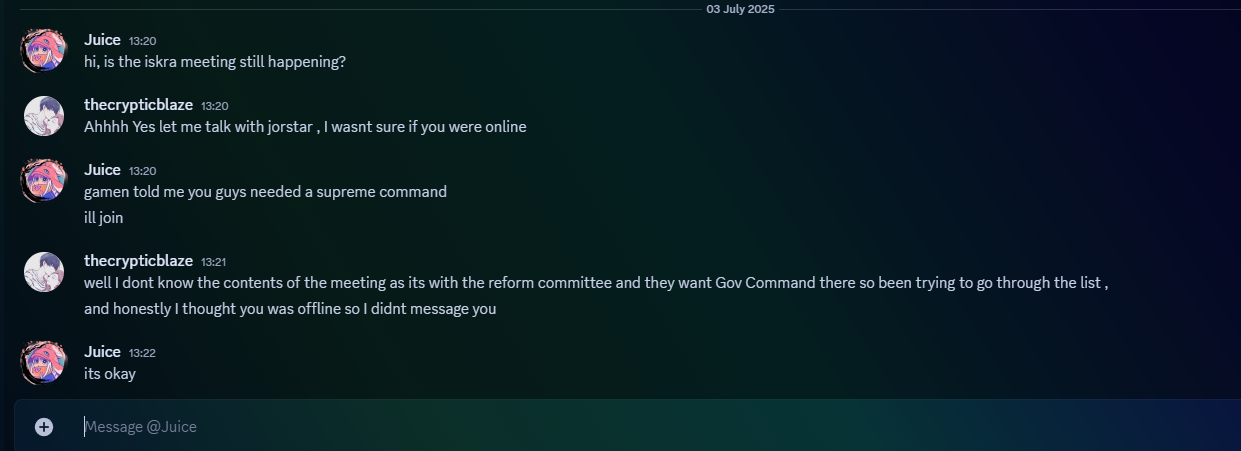This screenshot has width=1241, height=451.
Task: Click the thecrypticblaze username on the reform committee message
Action: (x=138, y=260)
